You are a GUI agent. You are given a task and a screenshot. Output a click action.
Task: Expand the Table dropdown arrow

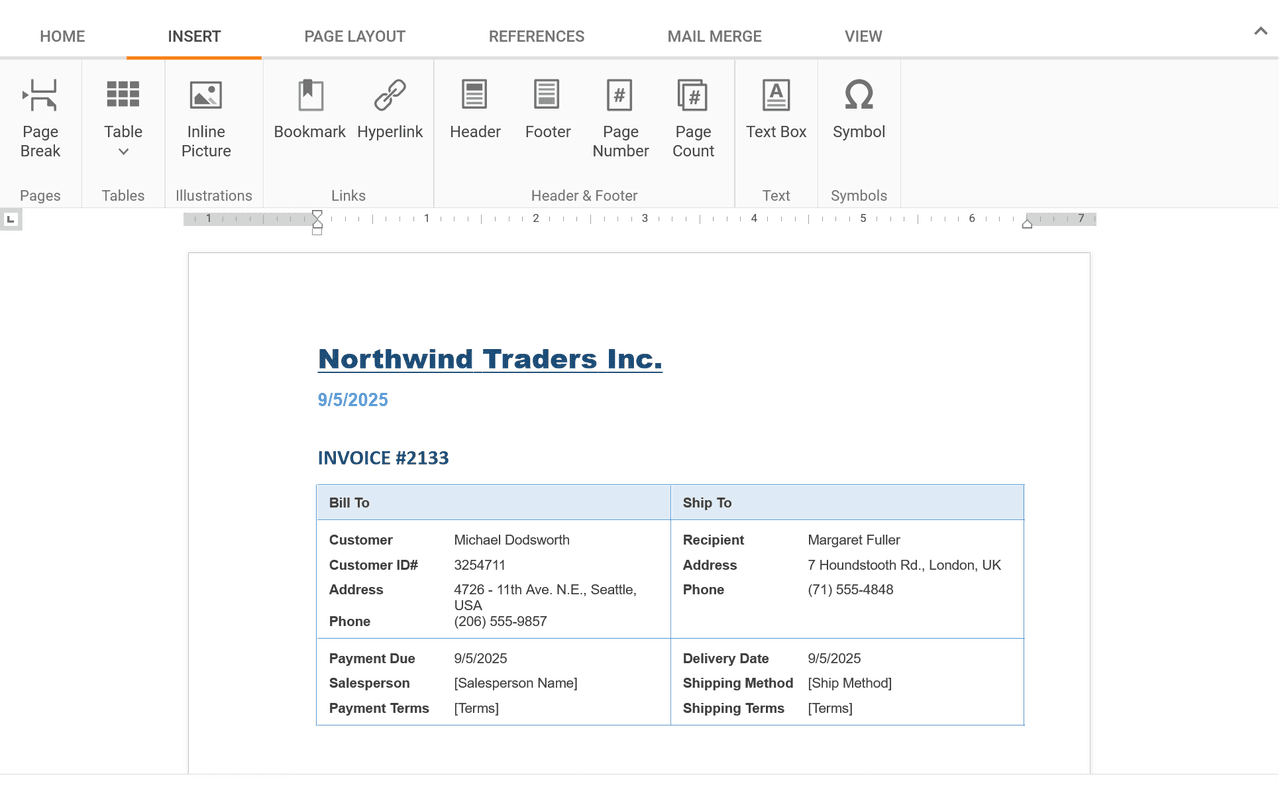(123, 152)
